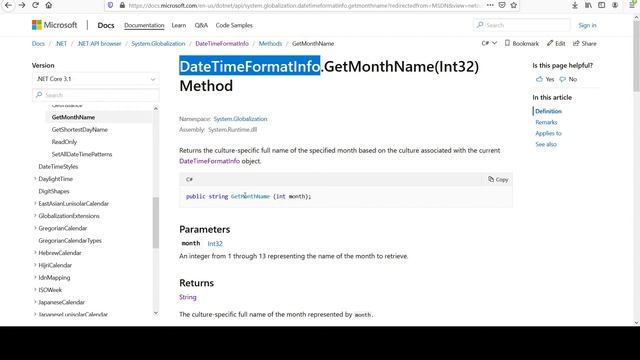Click the Microsoft logo
Screen dimensions: 640x360
pos(54,25)
